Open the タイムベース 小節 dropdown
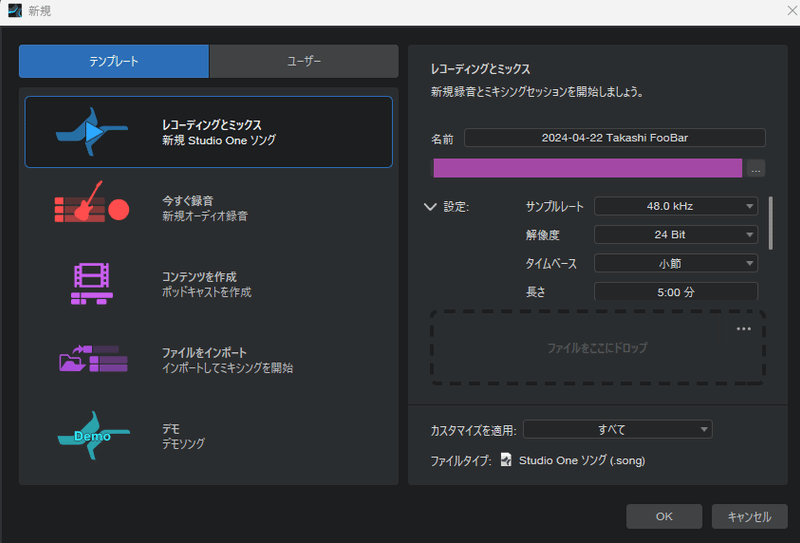 point(676,263)
